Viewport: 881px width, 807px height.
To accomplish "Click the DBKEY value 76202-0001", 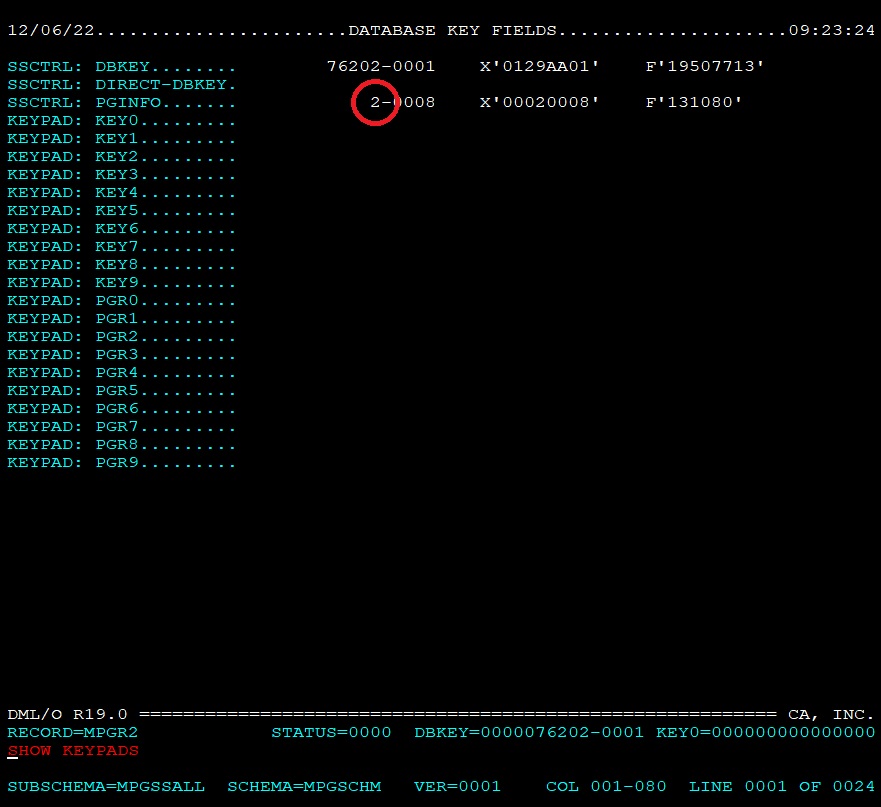I will [381, 67].
